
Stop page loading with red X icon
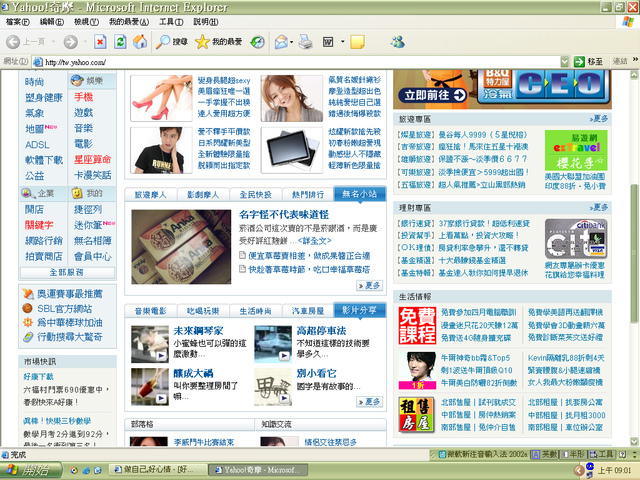pyautogui.click(x=100, y=42)
